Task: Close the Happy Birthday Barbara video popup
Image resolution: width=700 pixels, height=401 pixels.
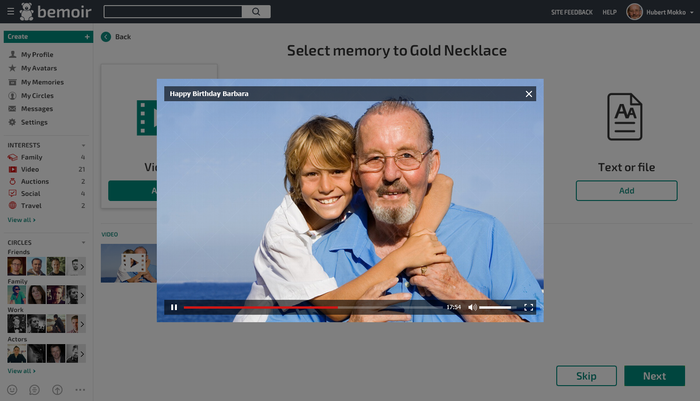Action: [529, 94]
